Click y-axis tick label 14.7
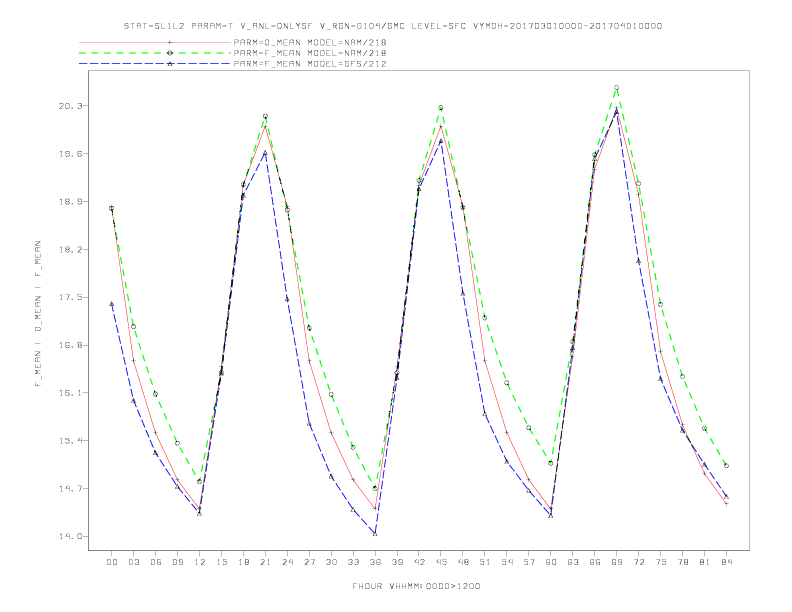This screenshot has height=612, width=792. point(70,489)
